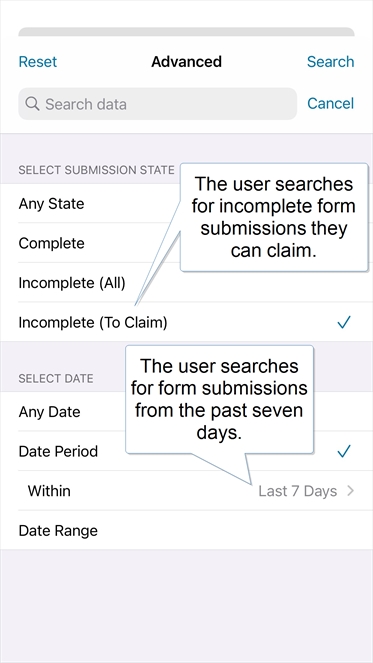Select the Date Period option
Screen dimensions: 373x663
pyautogui.click(x=186, y=451)
